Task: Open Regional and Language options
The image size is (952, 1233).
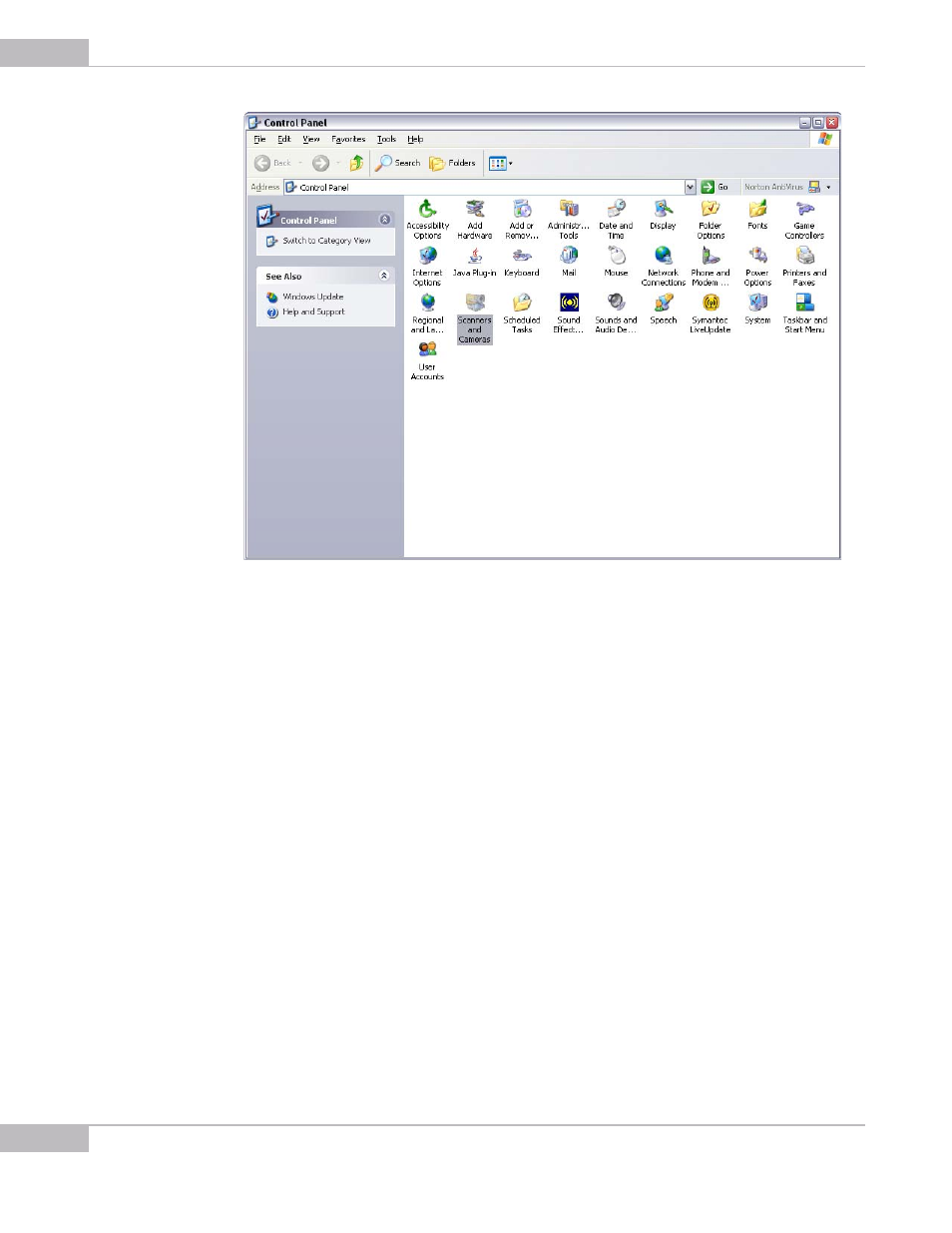Action: 427,313
